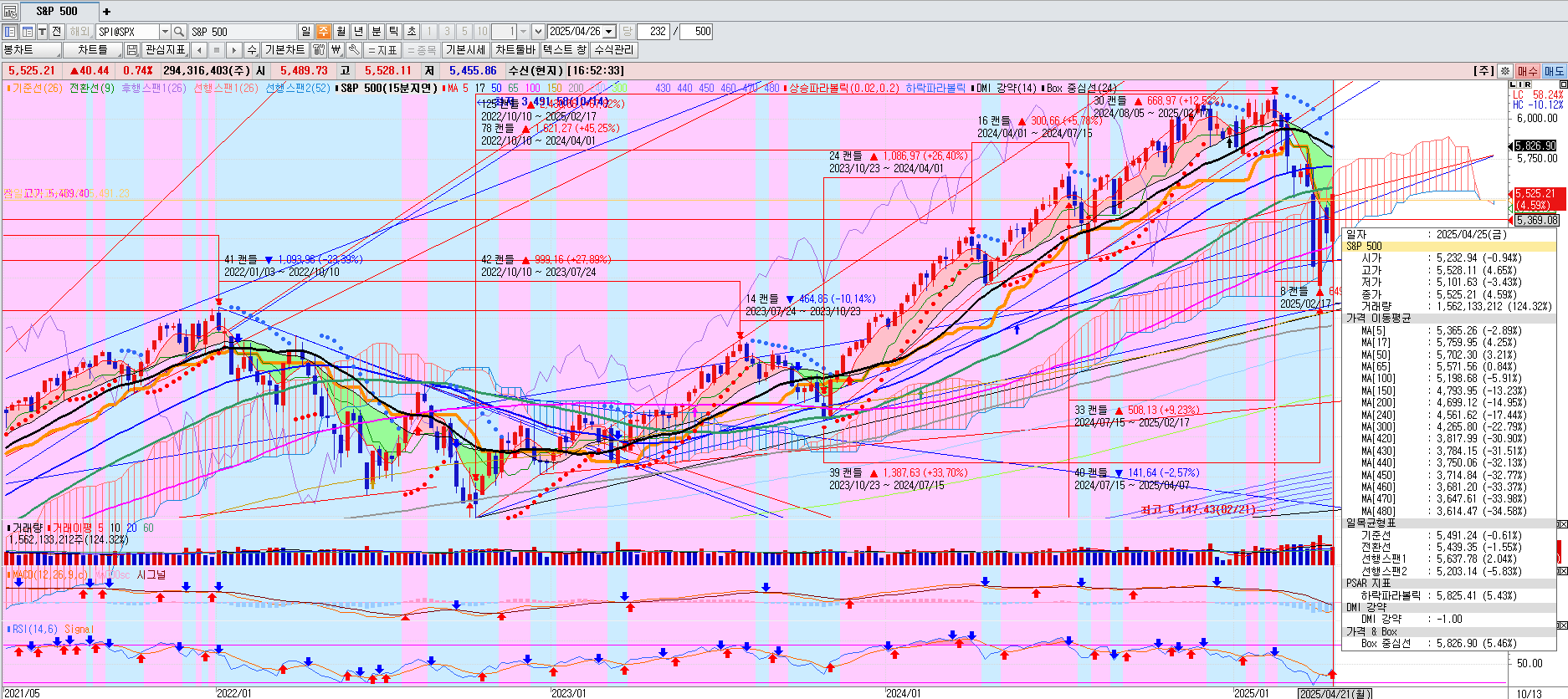Click the 기본차트 button
The image size is (1568, 699).
(285, 50)
